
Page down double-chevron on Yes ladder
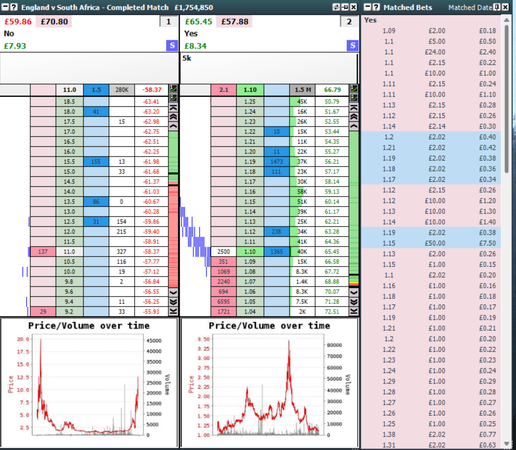(x=354, y=302)
